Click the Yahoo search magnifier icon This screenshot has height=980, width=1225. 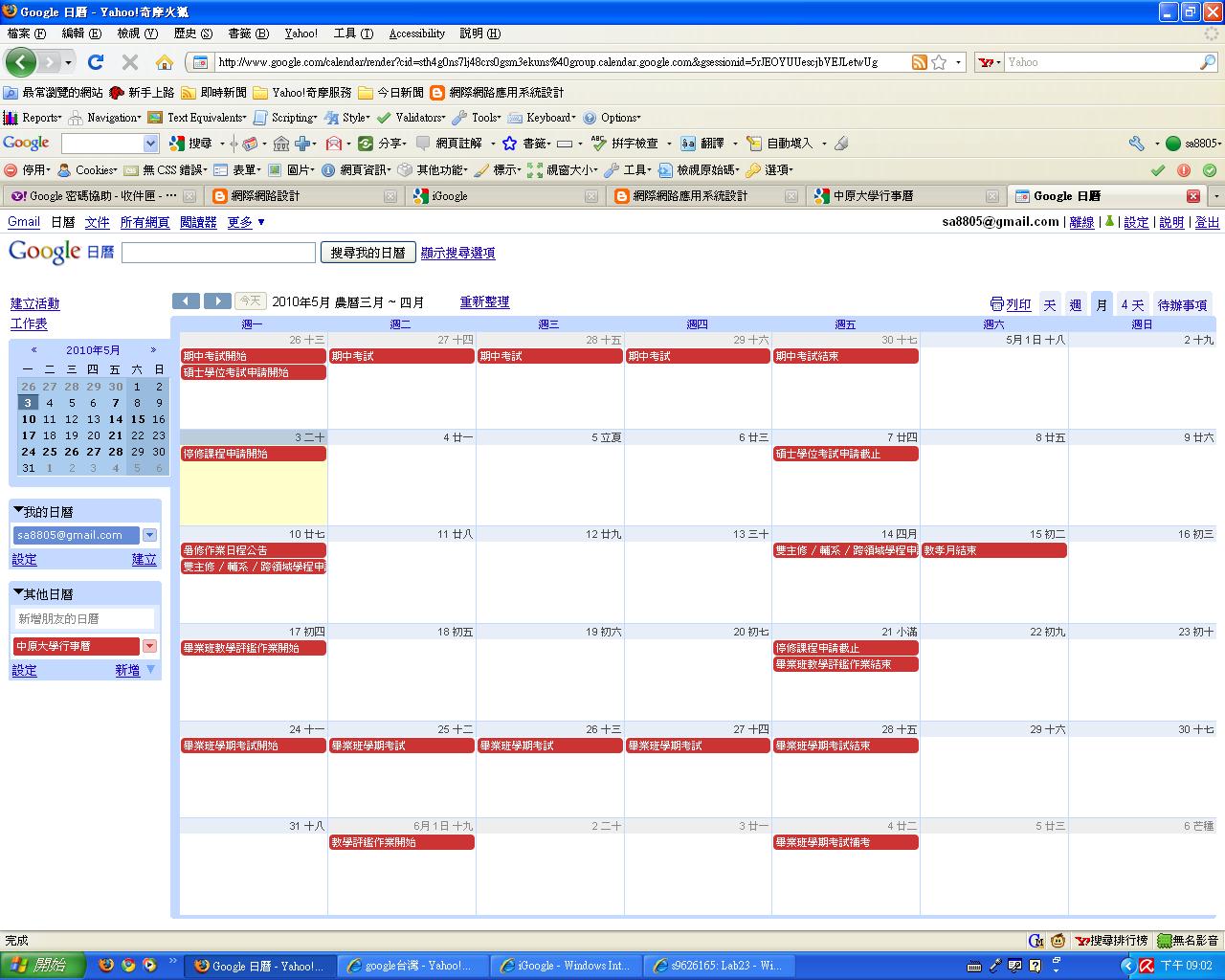click(x=1207, y=62)
